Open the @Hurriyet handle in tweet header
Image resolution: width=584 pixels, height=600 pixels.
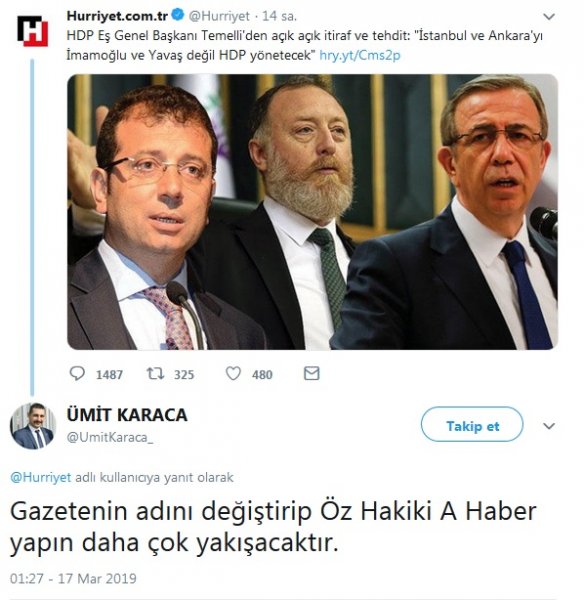click(219, 16)
